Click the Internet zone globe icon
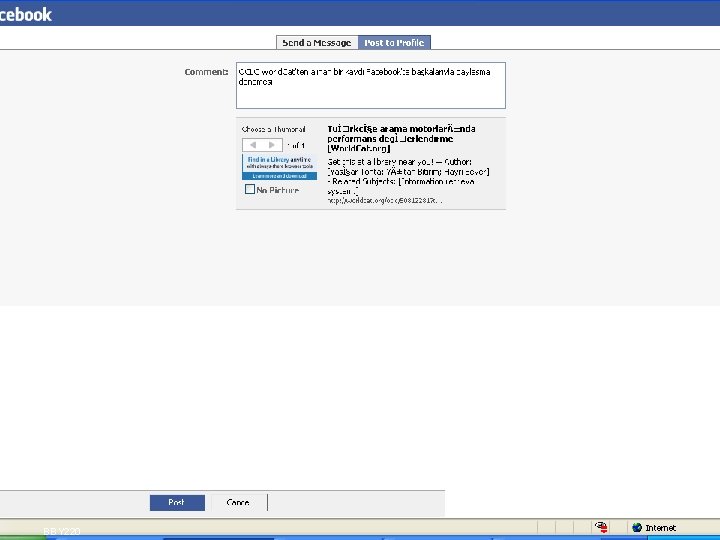The image size is (720, 540). (x=636, y=528)
